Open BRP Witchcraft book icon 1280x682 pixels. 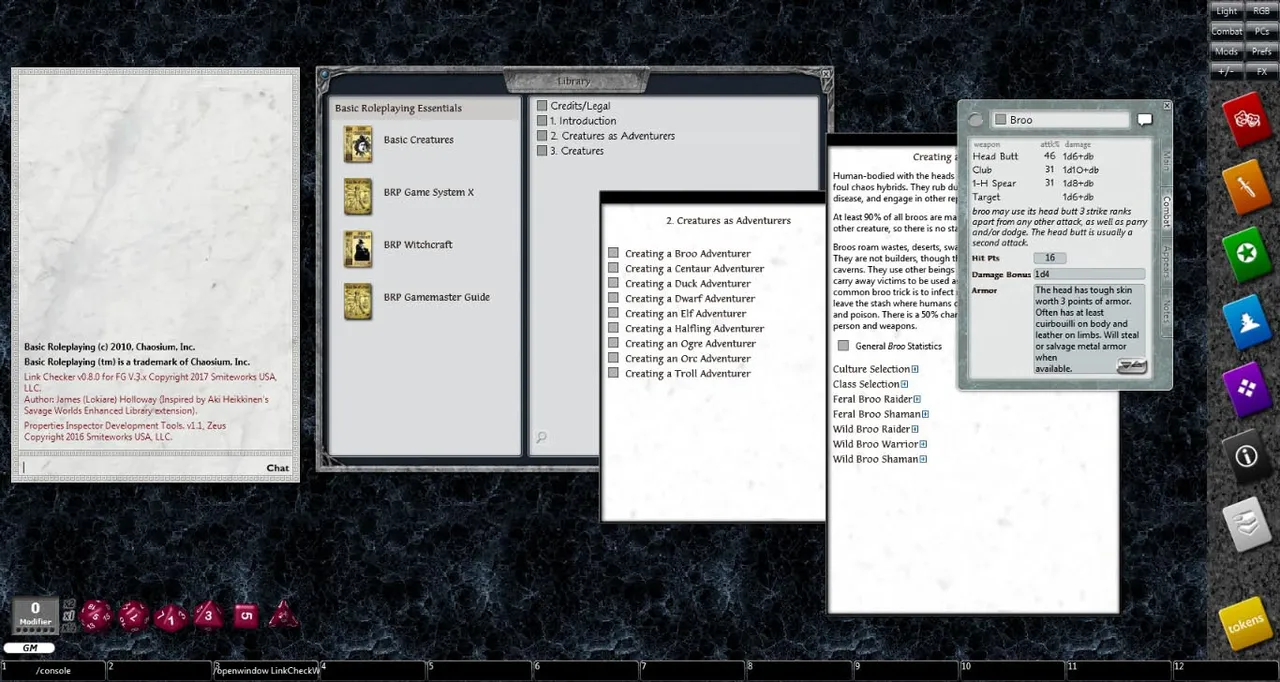[358, 249]
